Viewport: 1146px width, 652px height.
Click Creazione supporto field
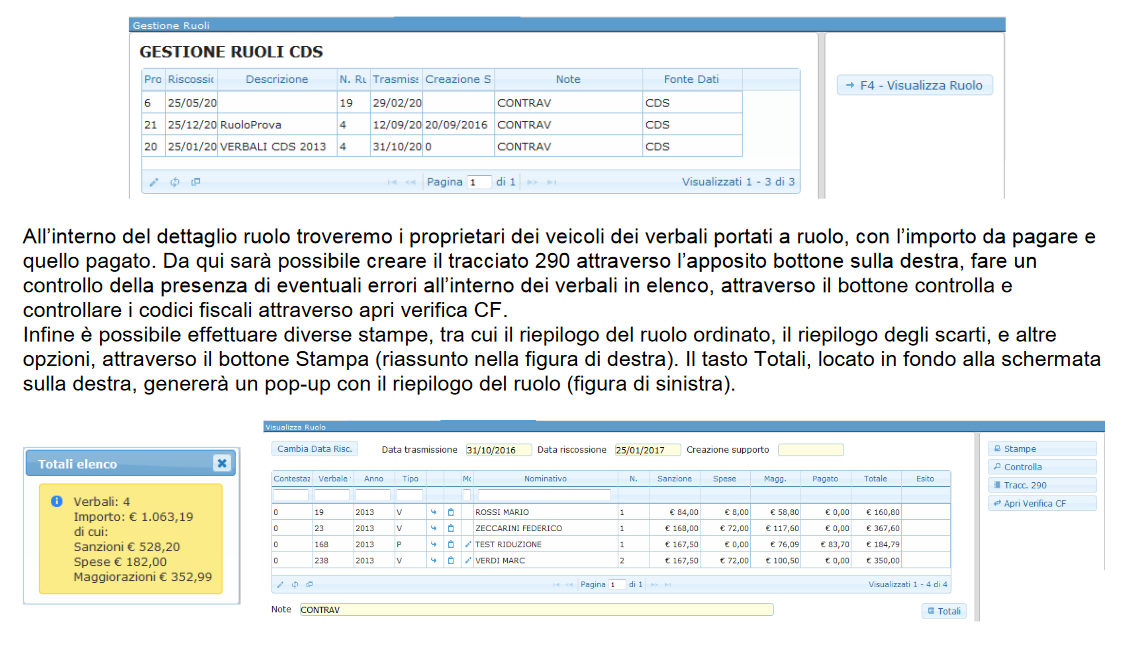click(811, 450)
